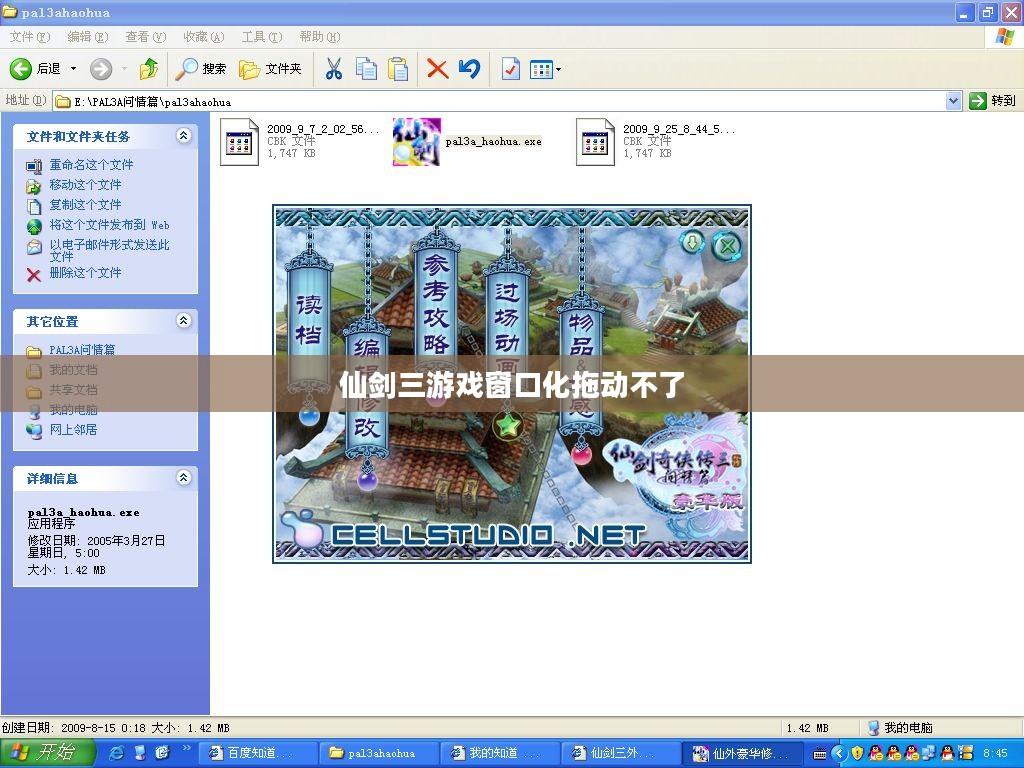Open PAL3A问情篇 folder link
The width and height of the screenshot is (1024, 768).
pos(82,350)
